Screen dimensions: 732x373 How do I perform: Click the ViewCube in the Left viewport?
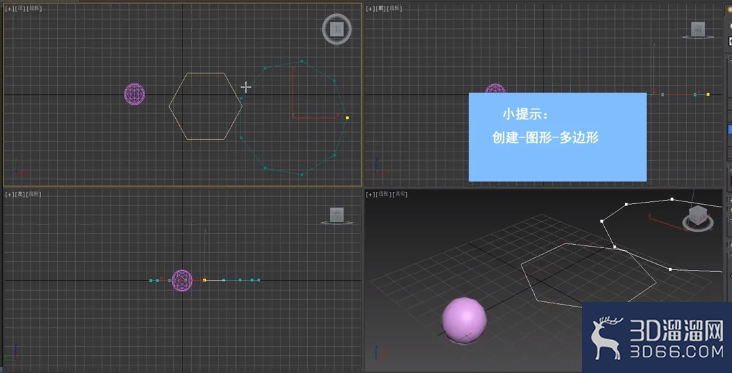[337, 215]
